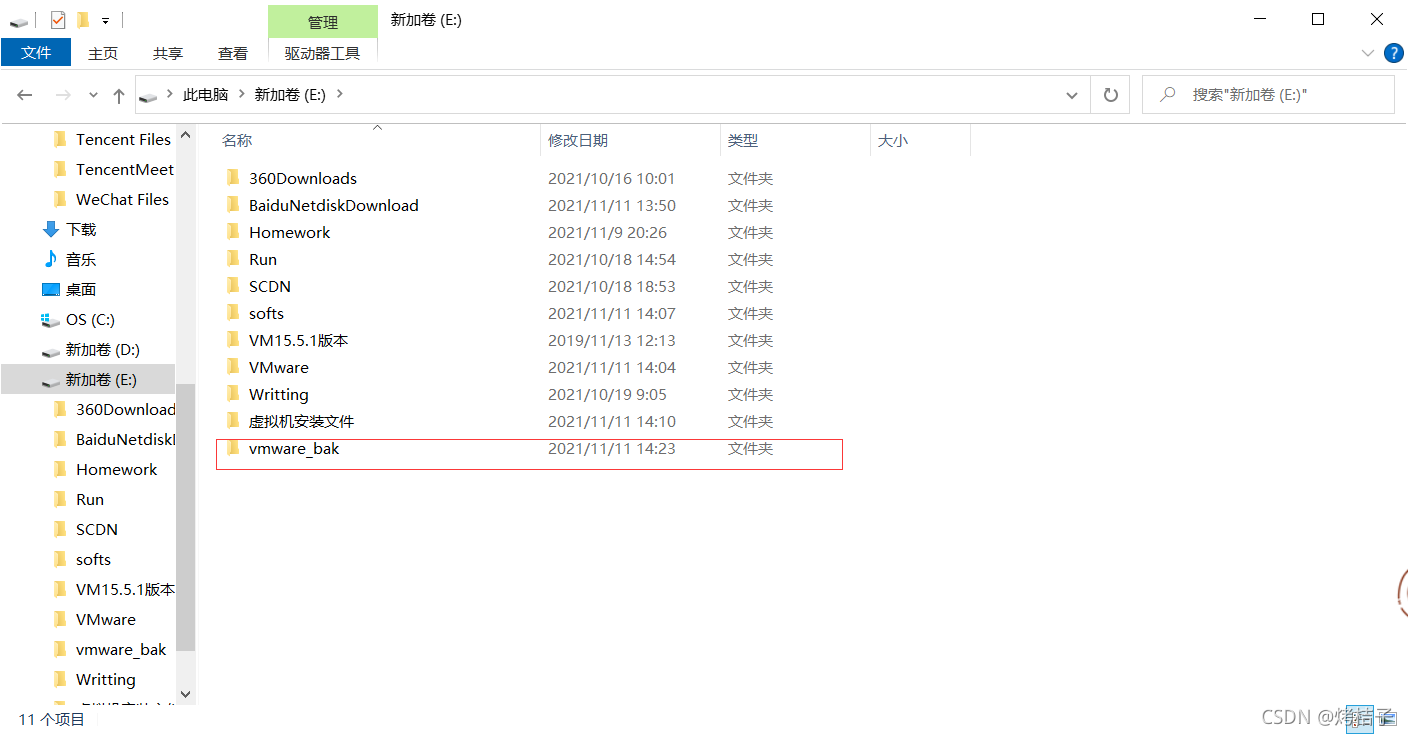
Task: Click the 11 个项目 status bar text
Action: click(52, 719)
